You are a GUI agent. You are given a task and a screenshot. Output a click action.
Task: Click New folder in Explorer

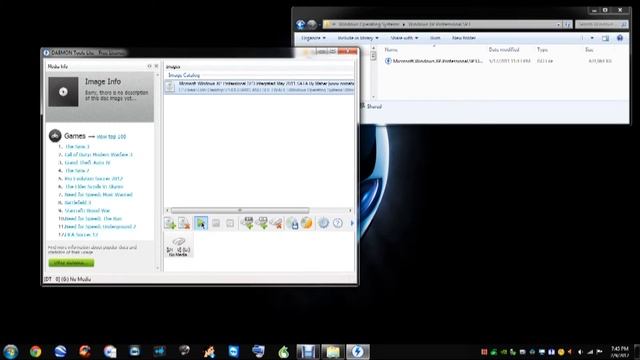pos(464,38)
